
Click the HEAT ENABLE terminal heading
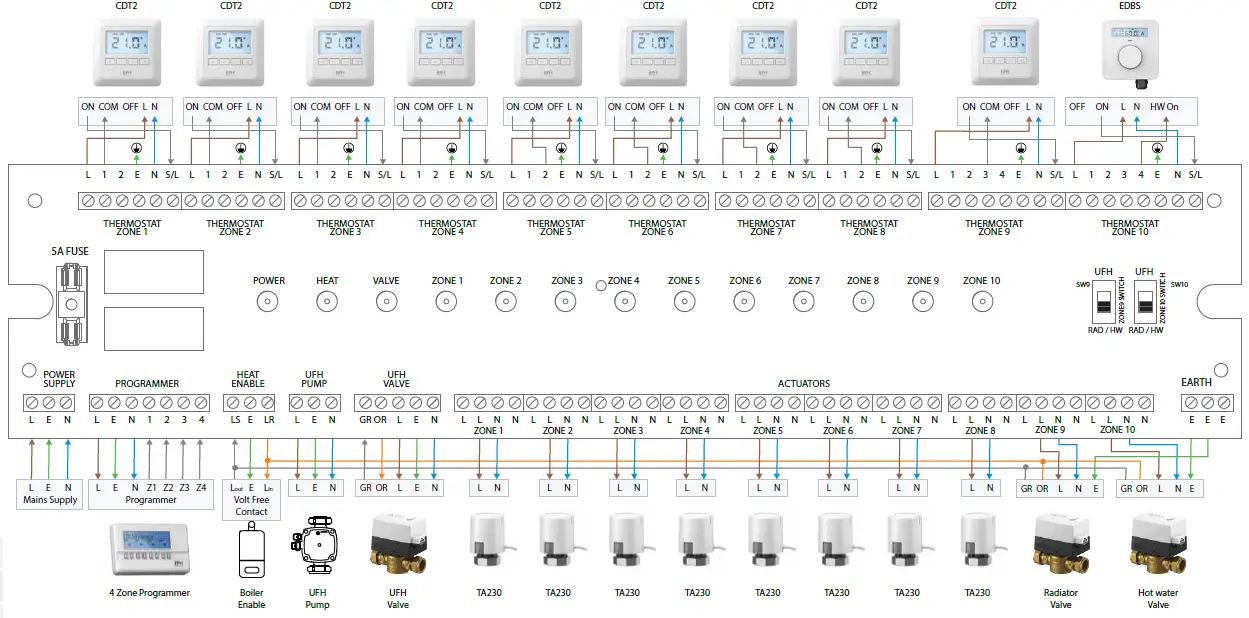[247, 379]
